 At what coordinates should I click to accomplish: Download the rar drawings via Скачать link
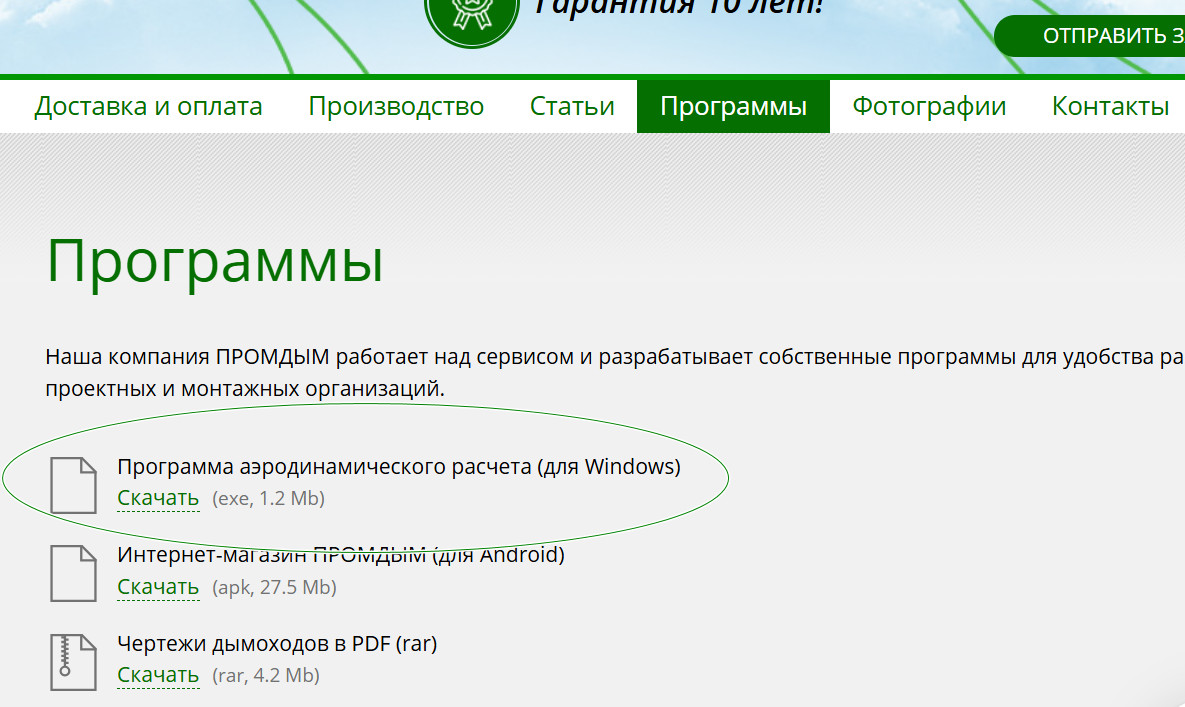pos(158,675)
